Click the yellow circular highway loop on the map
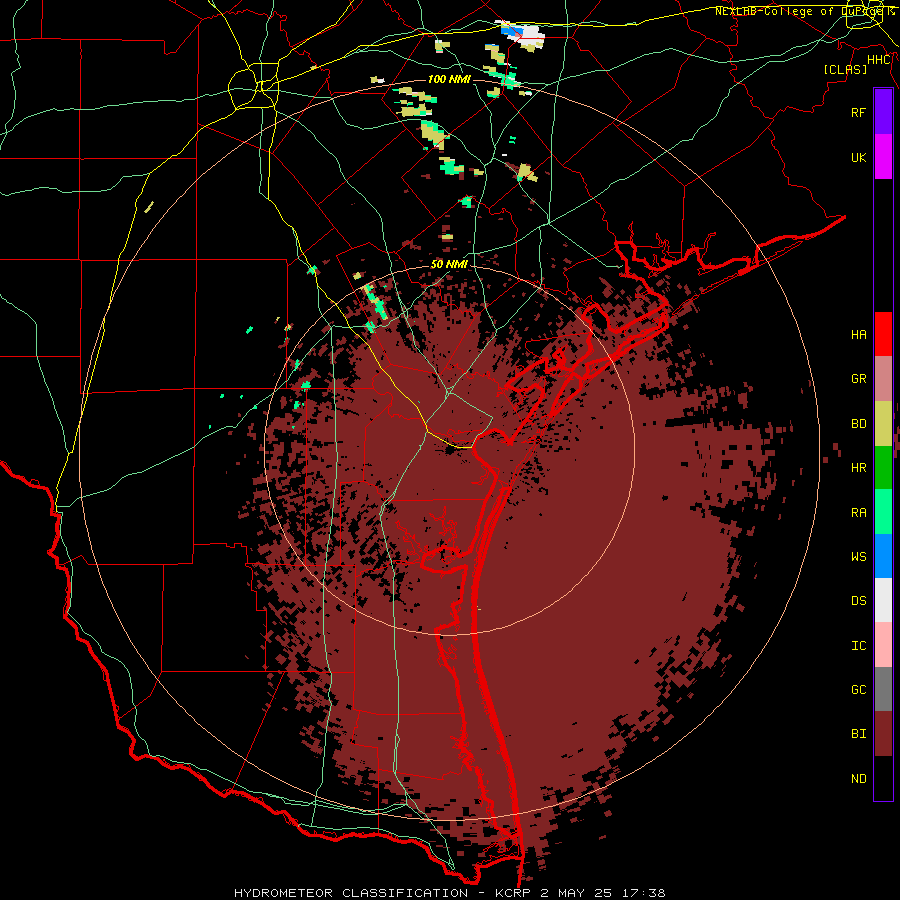The height and width of the screenshot is (900, 900). point(253,87)
